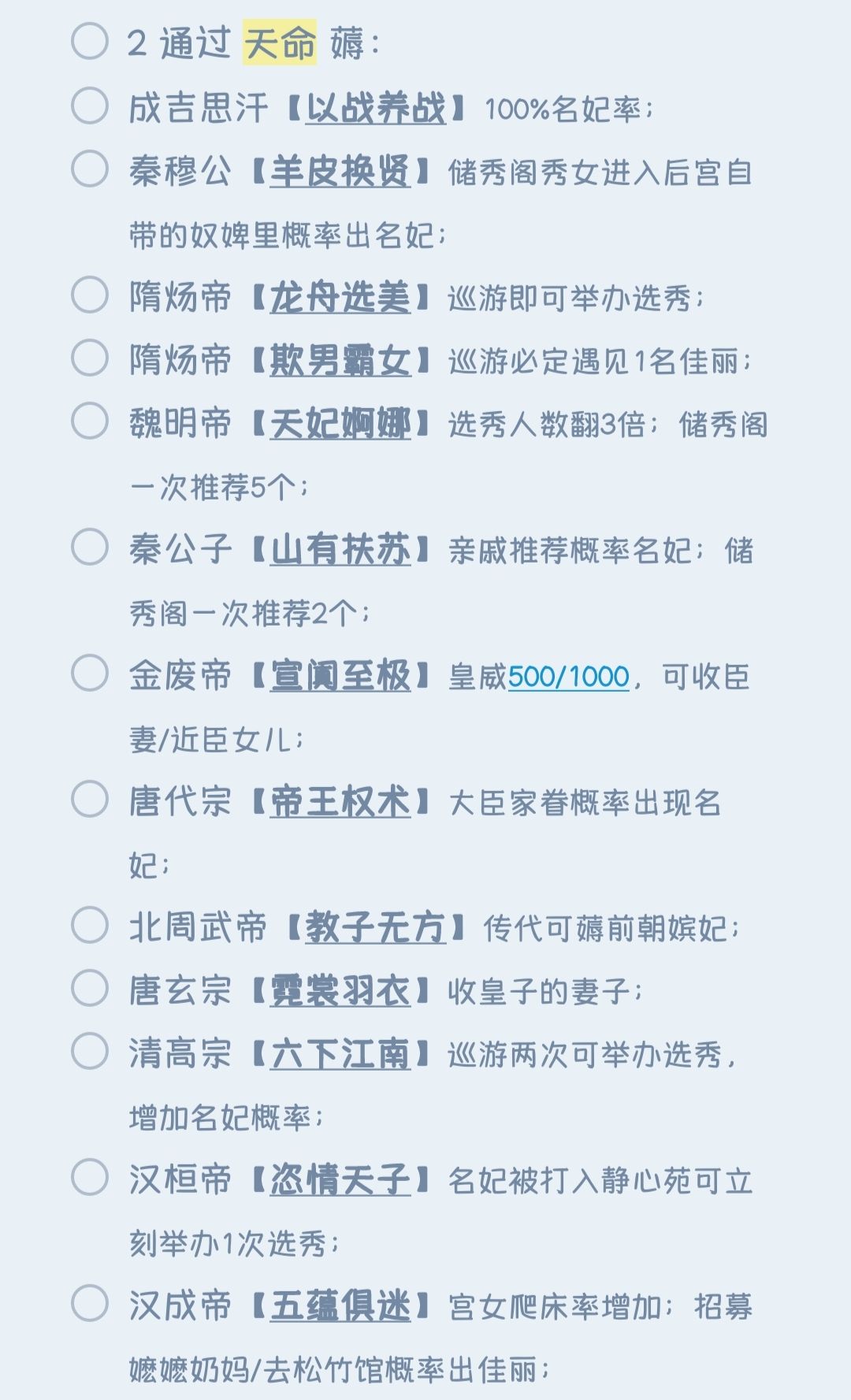
Task: Open the 五蕴俱迷 underlined skill
Action: pos(340,1306)
